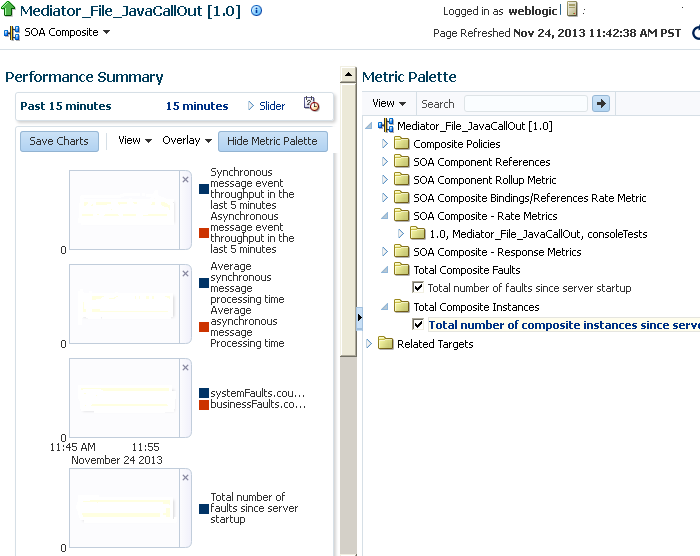The height and width of the screenshot is (556, 700).
Task: Select the 15 minutes time range link
Action: [x=197, y=106]
